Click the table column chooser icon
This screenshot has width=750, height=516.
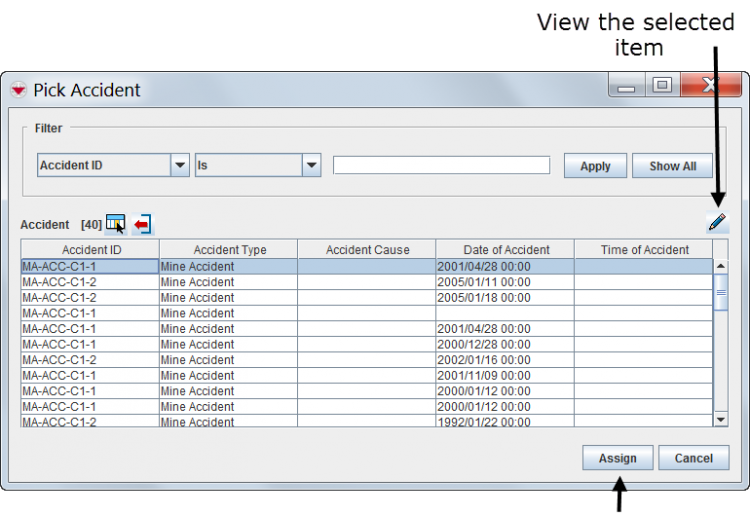pyautogui.click(x=116, y=224)
